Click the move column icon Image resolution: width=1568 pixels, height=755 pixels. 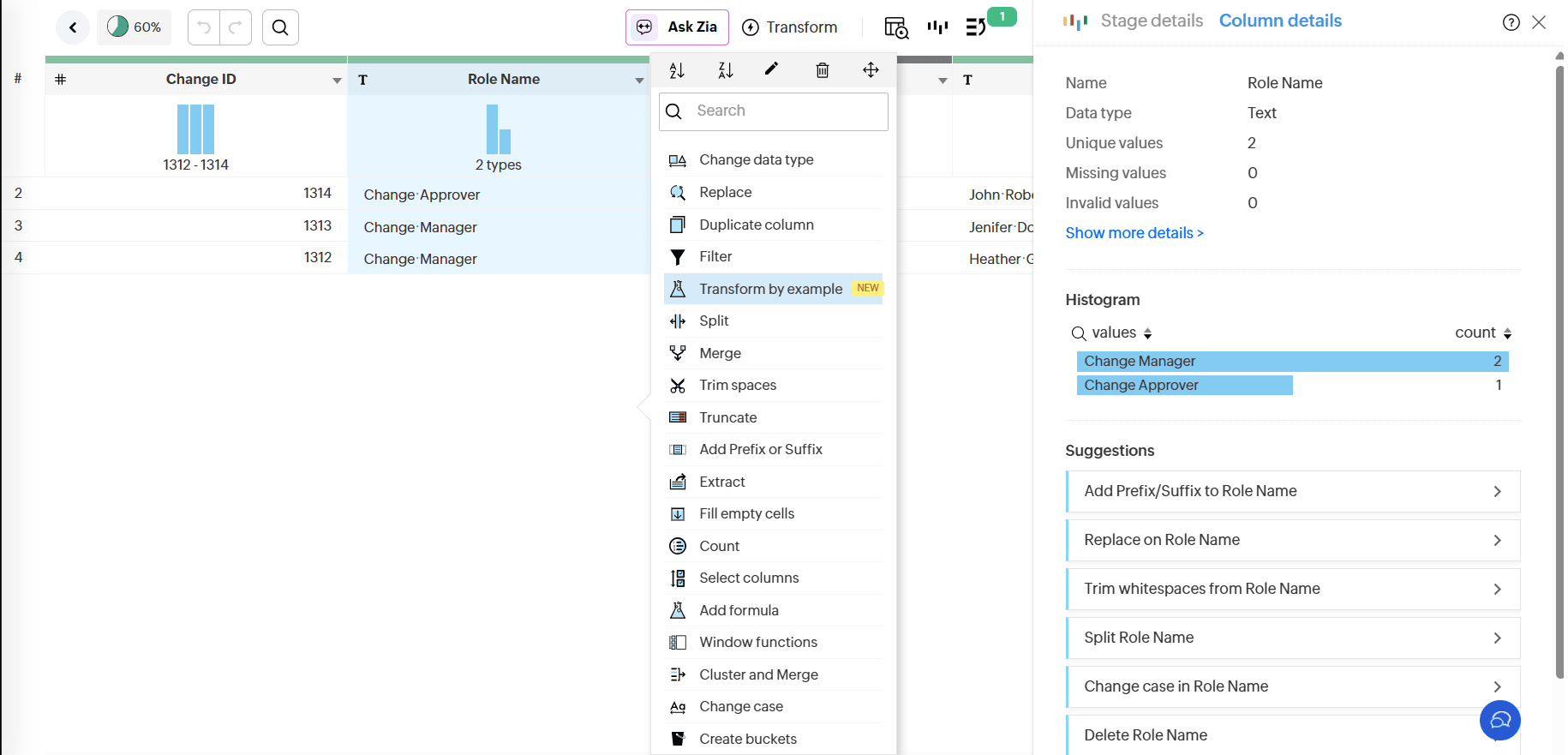click(x=871, y=70)
